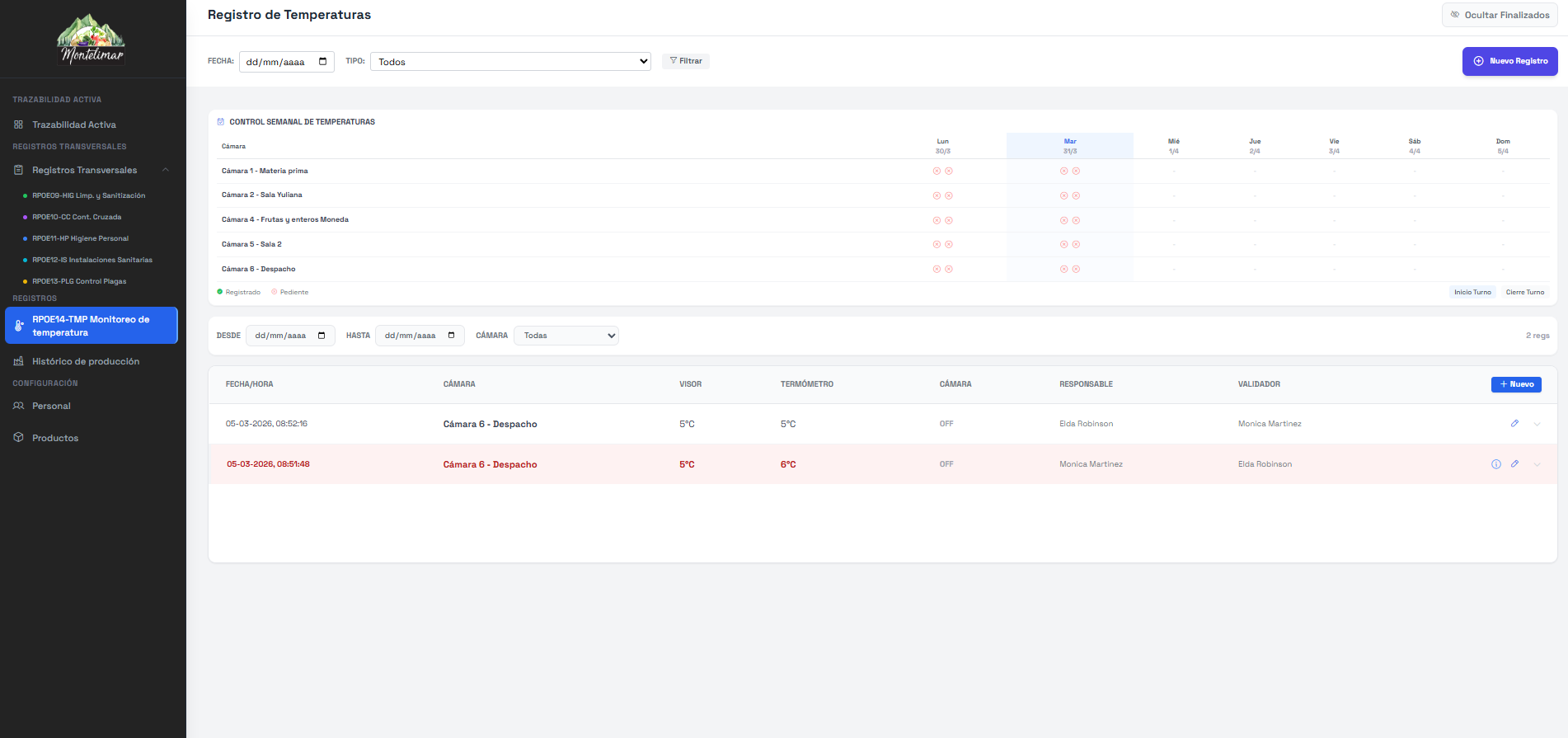
Task: Click Cámara 4 Tuesday inicio-turno pending icon
Action: pos(1063,220)
